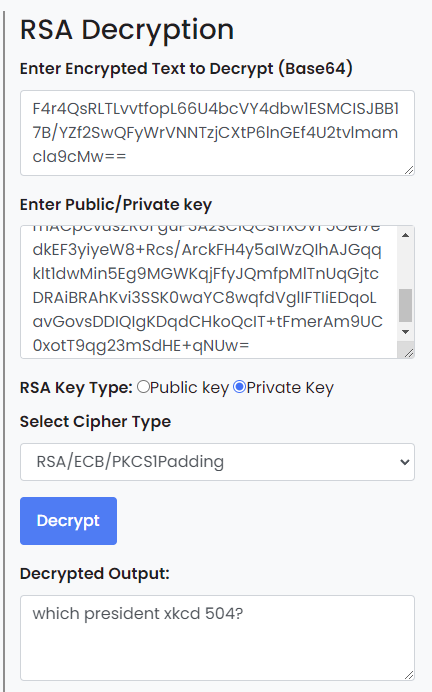Open the RSA/ECB/PKCS1Padding cipher dropdown
The width and height of the screenshot is (432, 692).
(x=217, y=462)
